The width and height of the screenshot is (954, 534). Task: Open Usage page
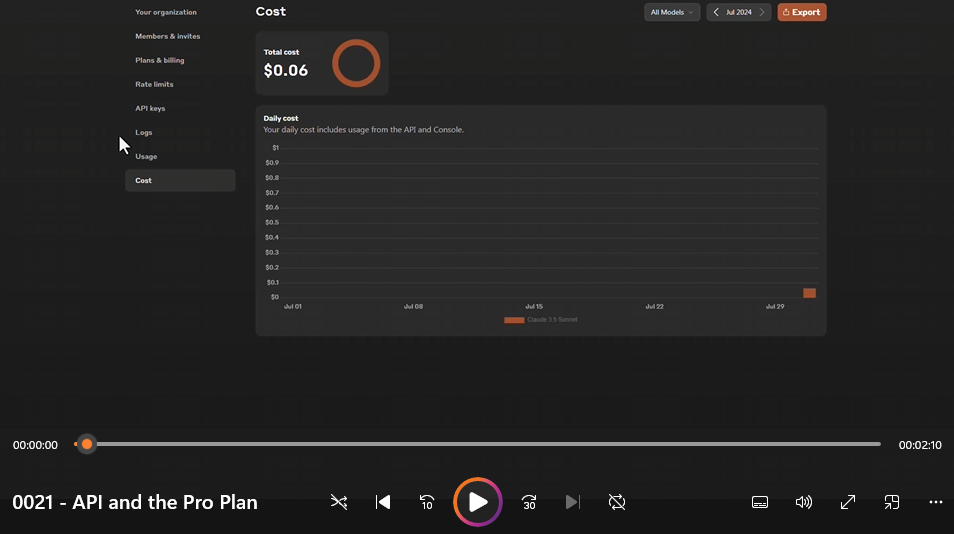click(146, 156)
